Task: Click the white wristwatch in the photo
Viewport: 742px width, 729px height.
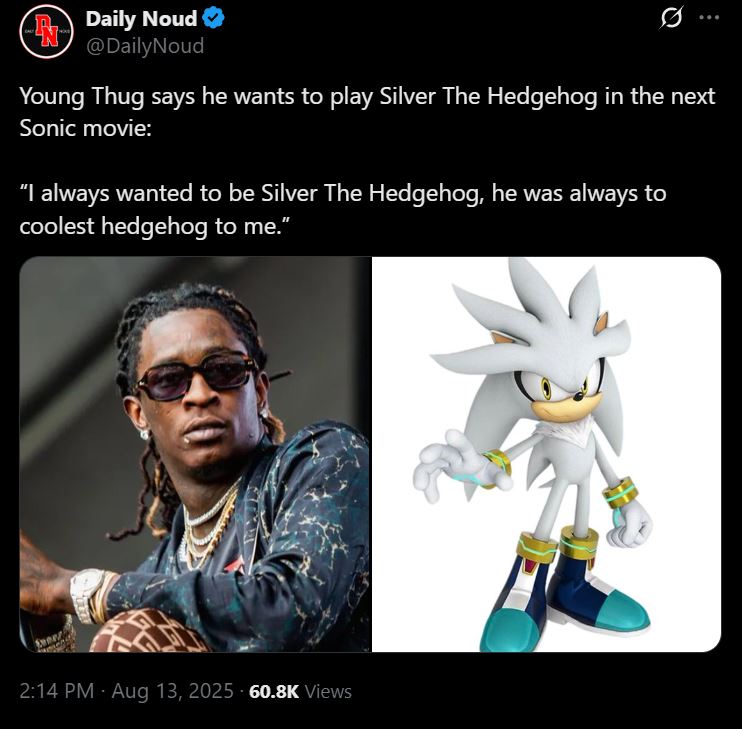Action: click(88, 595)
